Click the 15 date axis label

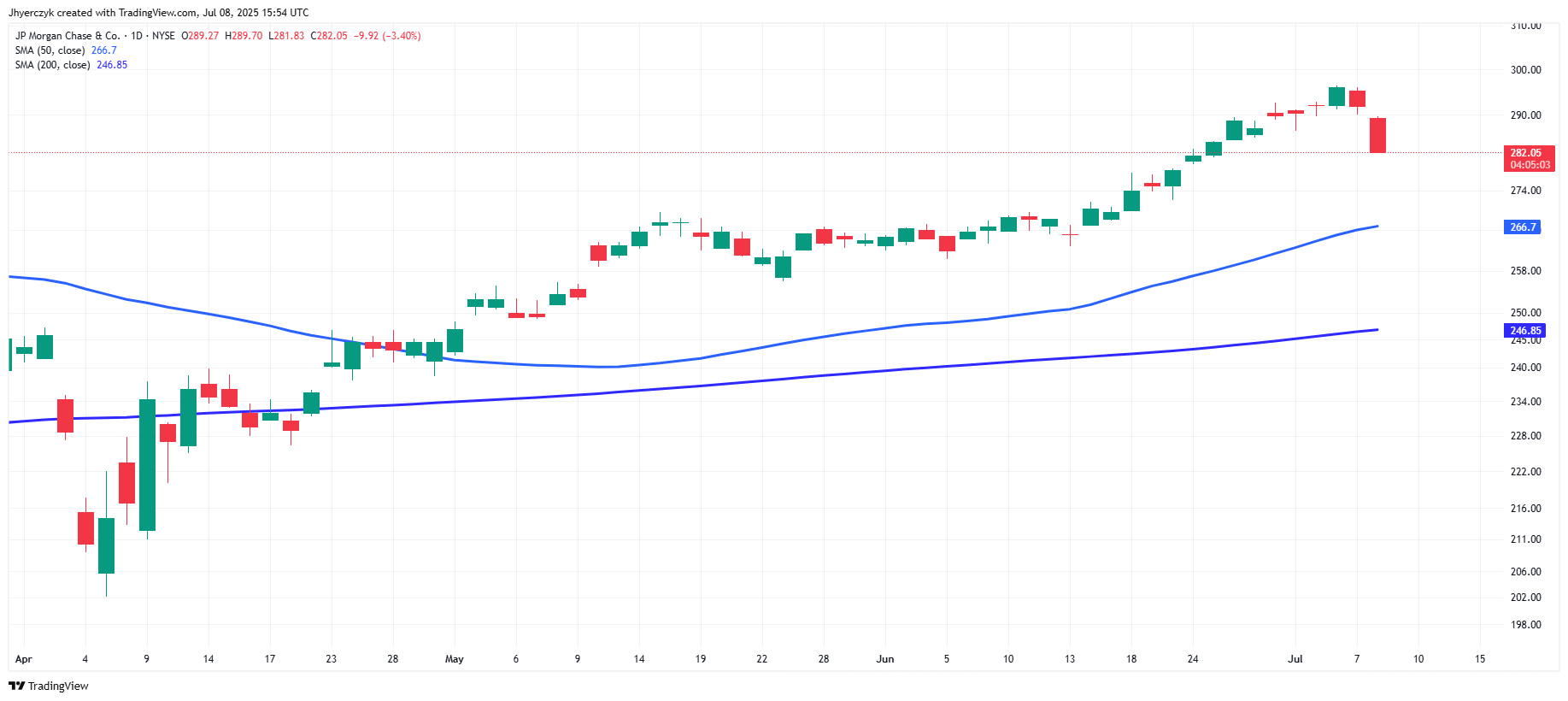tap(1480, 659)
